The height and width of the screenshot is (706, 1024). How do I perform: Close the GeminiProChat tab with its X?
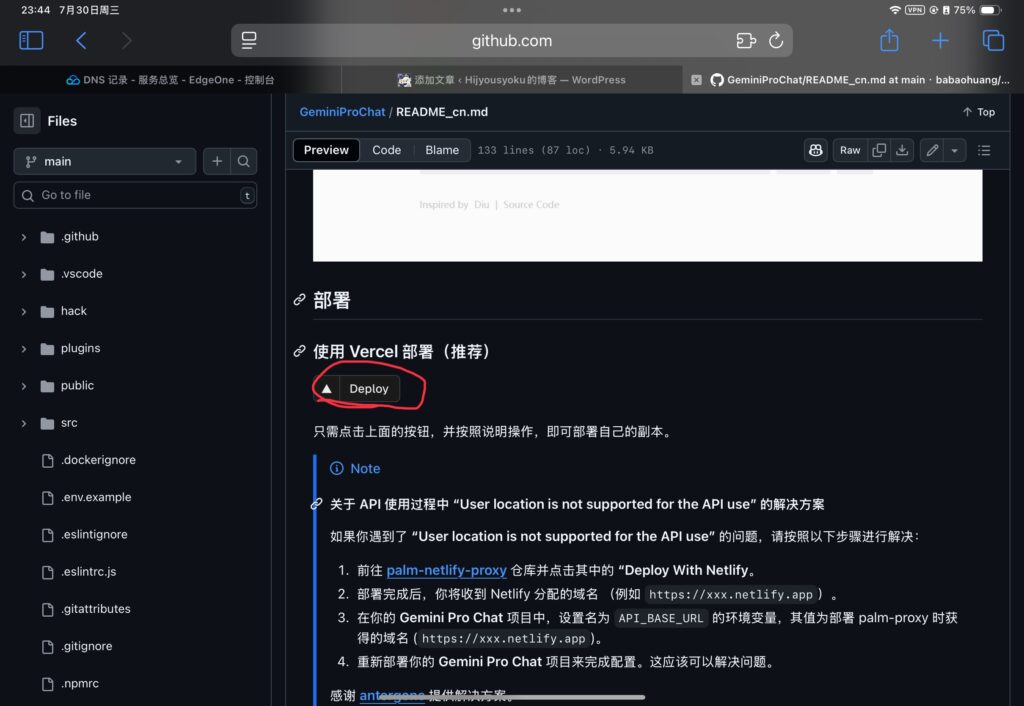coord(696,80)
